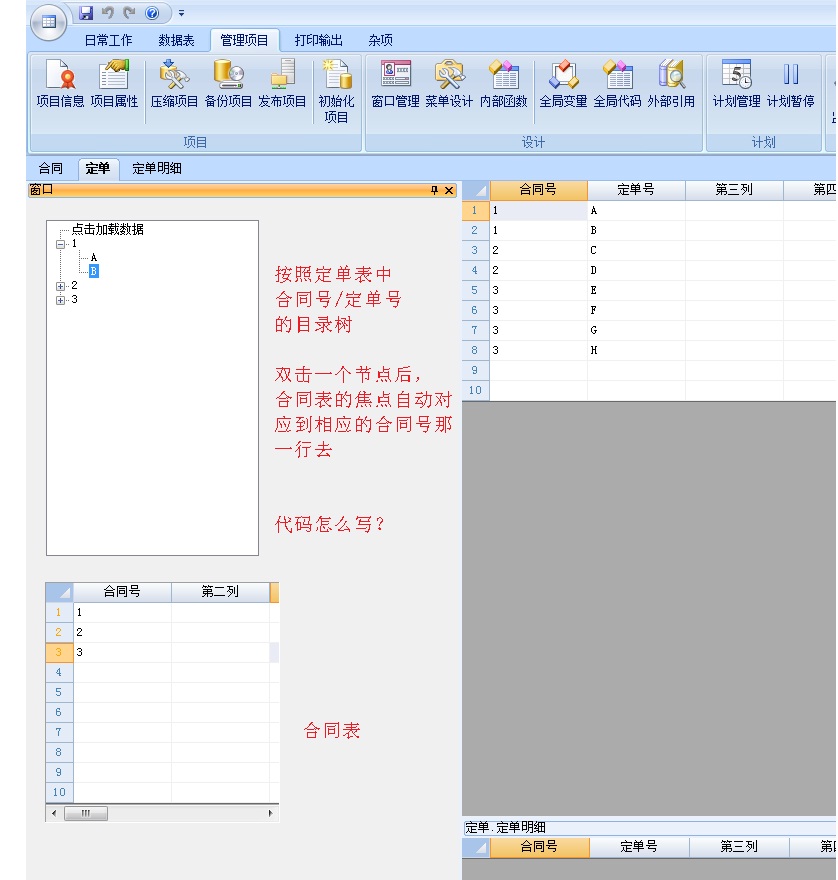Switch to the 日常工作 ribbon tab
The height and width of the screenshot is (880, 838).
[108, 40]
